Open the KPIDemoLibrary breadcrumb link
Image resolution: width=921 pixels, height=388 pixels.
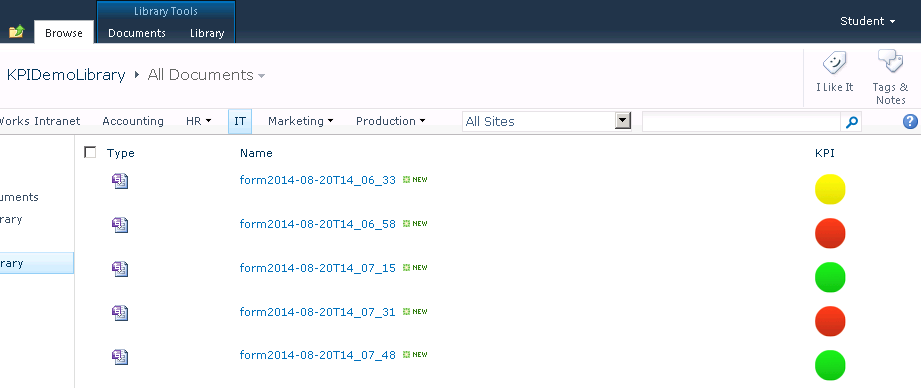click(66, 75)
